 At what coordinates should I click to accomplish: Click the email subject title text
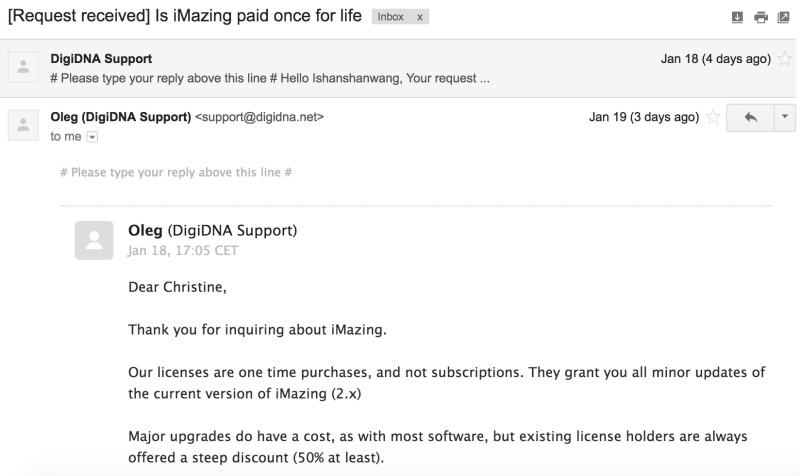[185, 16]
